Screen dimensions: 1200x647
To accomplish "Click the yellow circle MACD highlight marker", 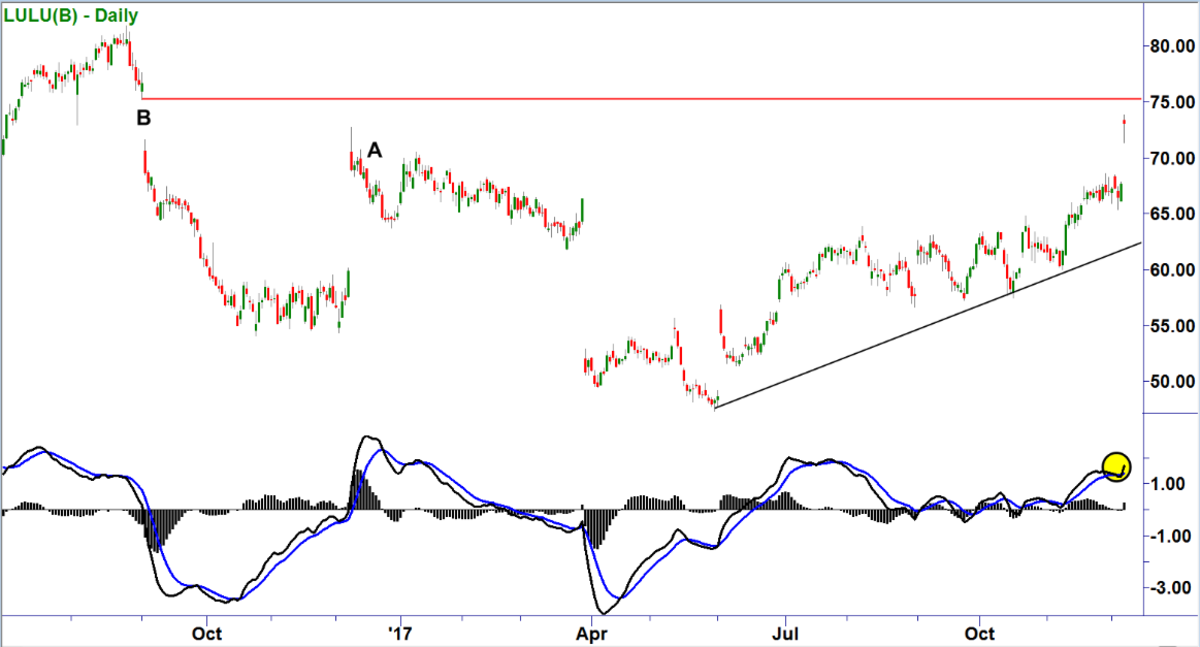I will pyautogui.click(x=1116, y=465).
